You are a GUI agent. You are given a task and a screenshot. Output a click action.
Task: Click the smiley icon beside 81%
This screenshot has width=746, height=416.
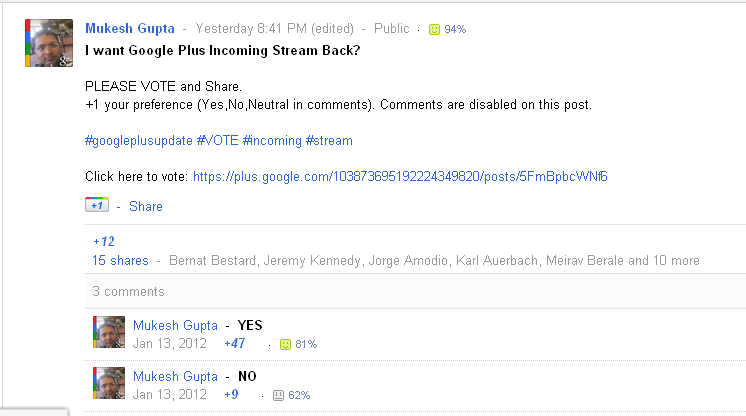[x=285, y=344]
